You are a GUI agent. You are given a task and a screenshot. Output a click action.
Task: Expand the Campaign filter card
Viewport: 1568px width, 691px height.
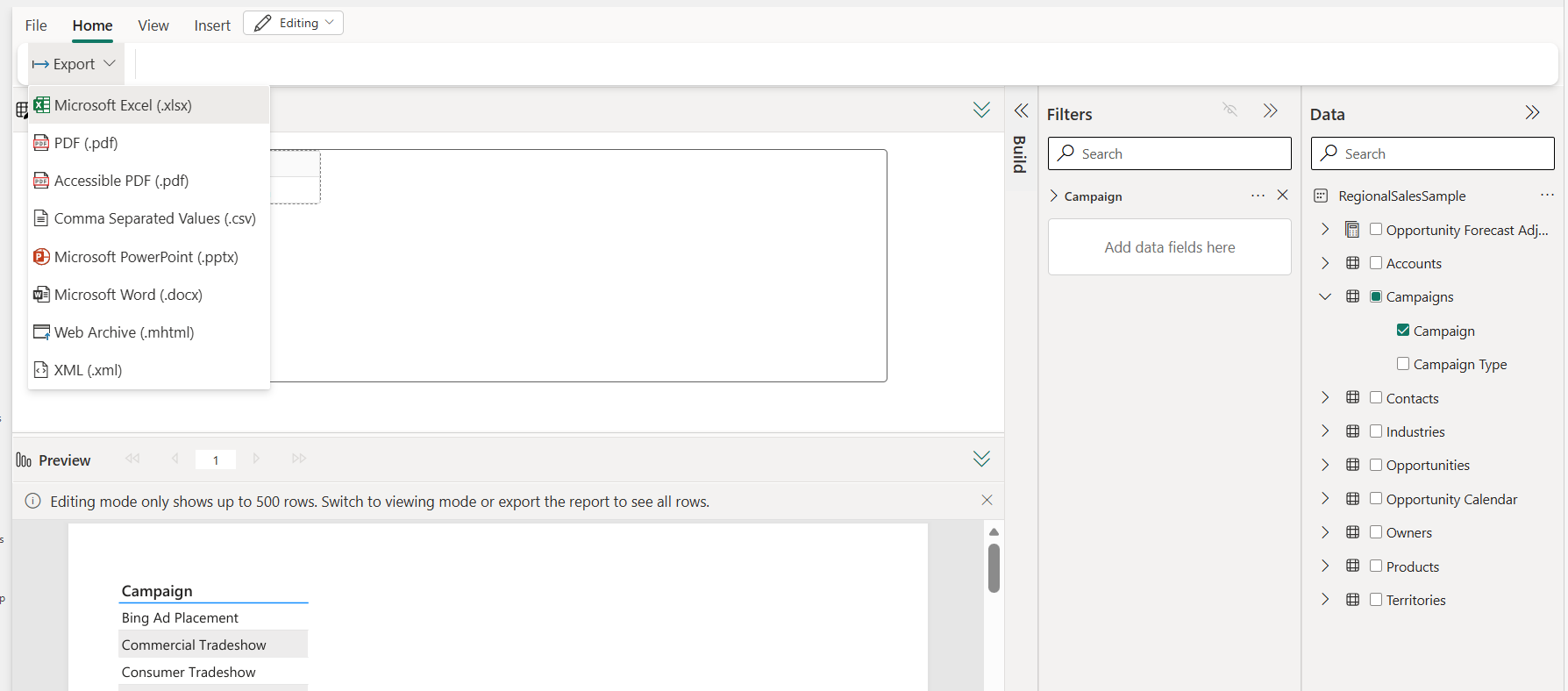pos(1053,196)
